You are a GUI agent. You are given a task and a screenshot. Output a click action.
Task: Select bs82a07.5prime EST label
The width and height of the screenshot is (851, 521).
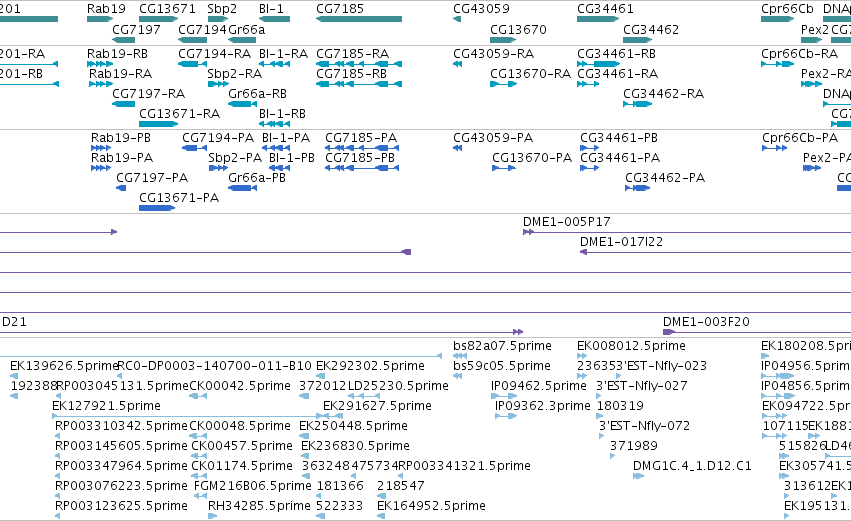[x=502, y=346]
